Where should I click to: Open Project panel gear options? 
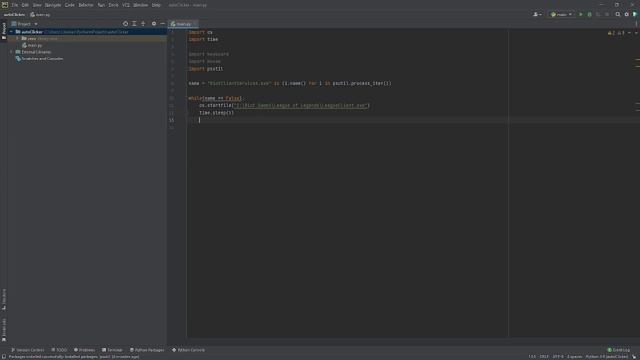(x=154, y=24)
